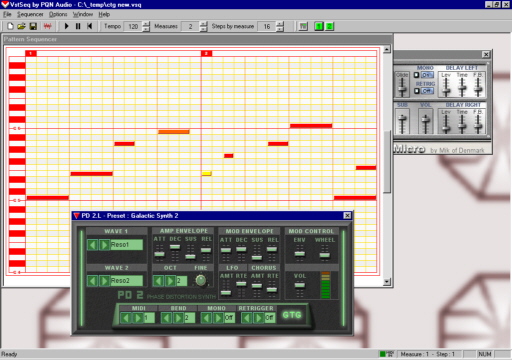The width and height of the screenshot is (512, 360).
Task: Click pattern sequencer scroll up arrow
Action: click(x=387, y=49)
